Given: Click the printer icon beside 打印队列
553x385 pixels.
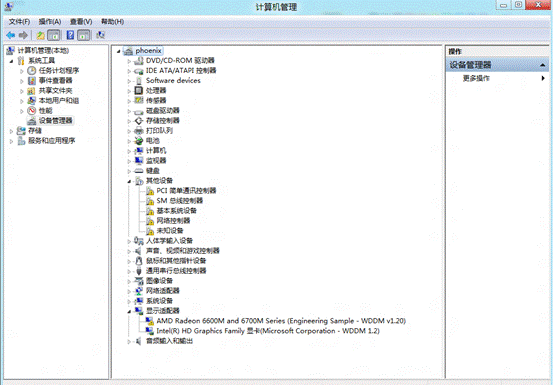Looking at the screenshot, I should [139, 131].
